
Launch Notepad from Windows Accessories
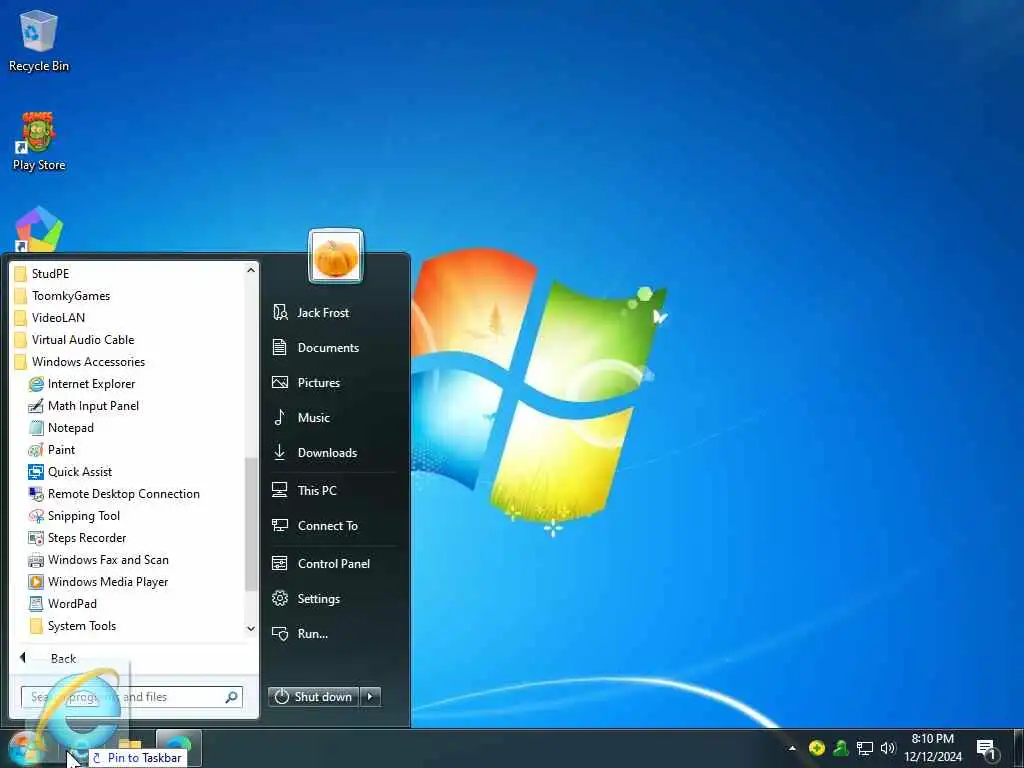pyautogui.click(x=61, y=428)
